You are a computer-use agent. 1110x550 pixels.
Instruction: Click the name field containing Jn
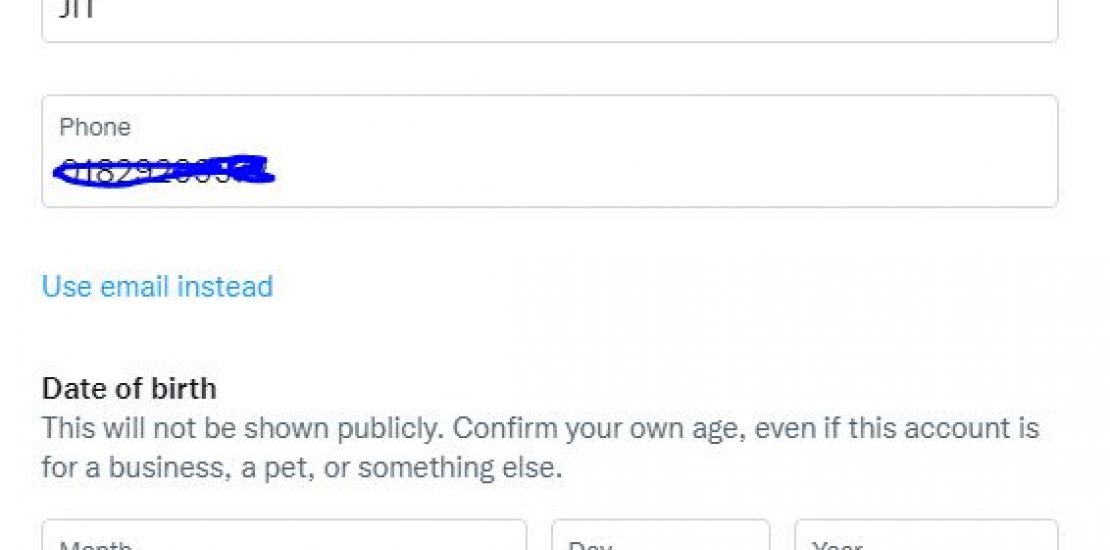549,17
